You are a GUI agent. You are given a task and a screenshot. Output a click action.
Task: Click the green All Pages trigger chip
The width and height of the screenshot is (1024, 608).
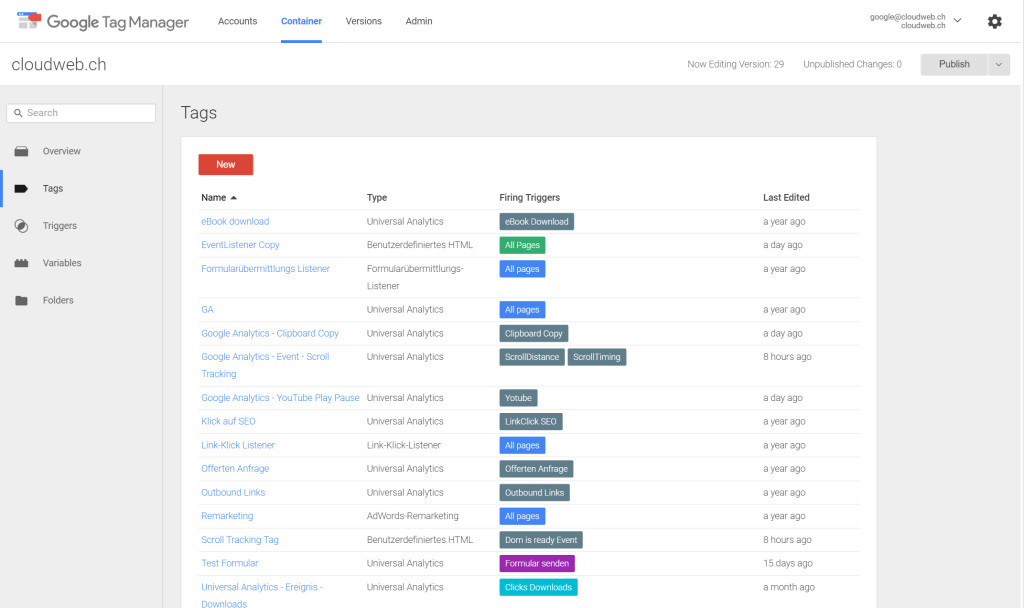522,245
